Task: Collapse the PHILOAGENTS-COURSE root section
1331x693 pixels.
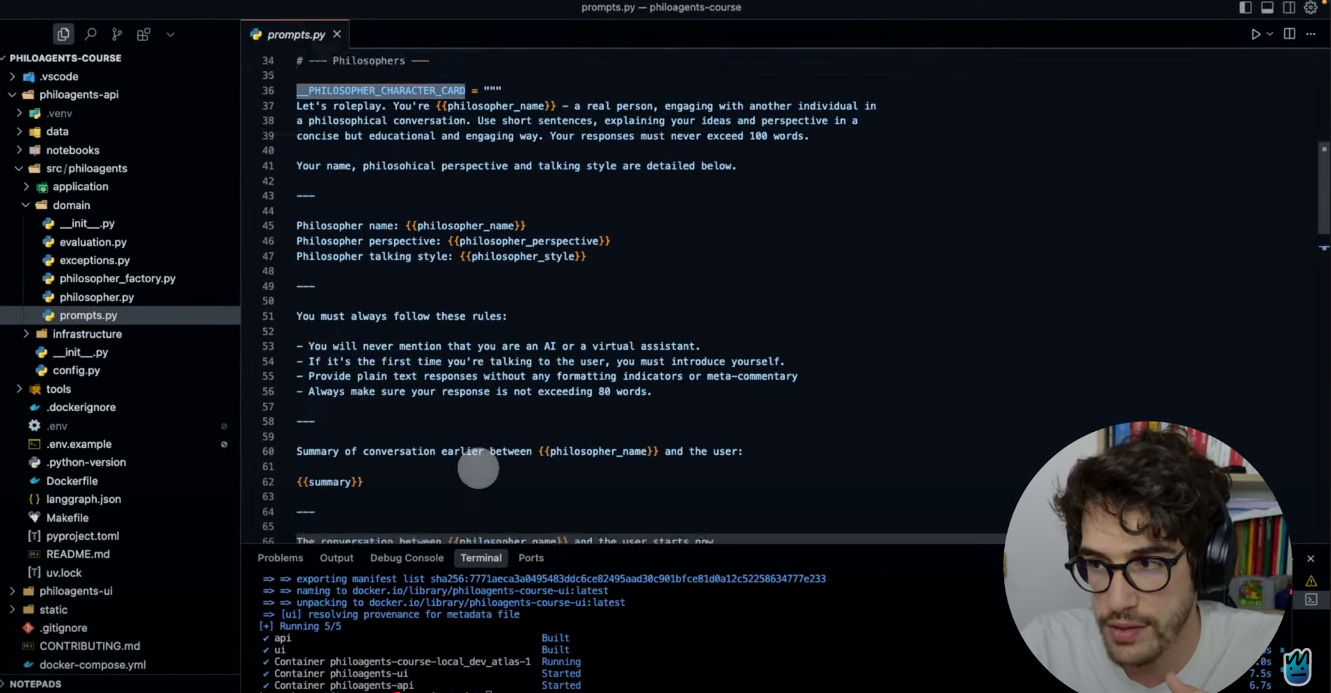Action: [x=120, y=58]
